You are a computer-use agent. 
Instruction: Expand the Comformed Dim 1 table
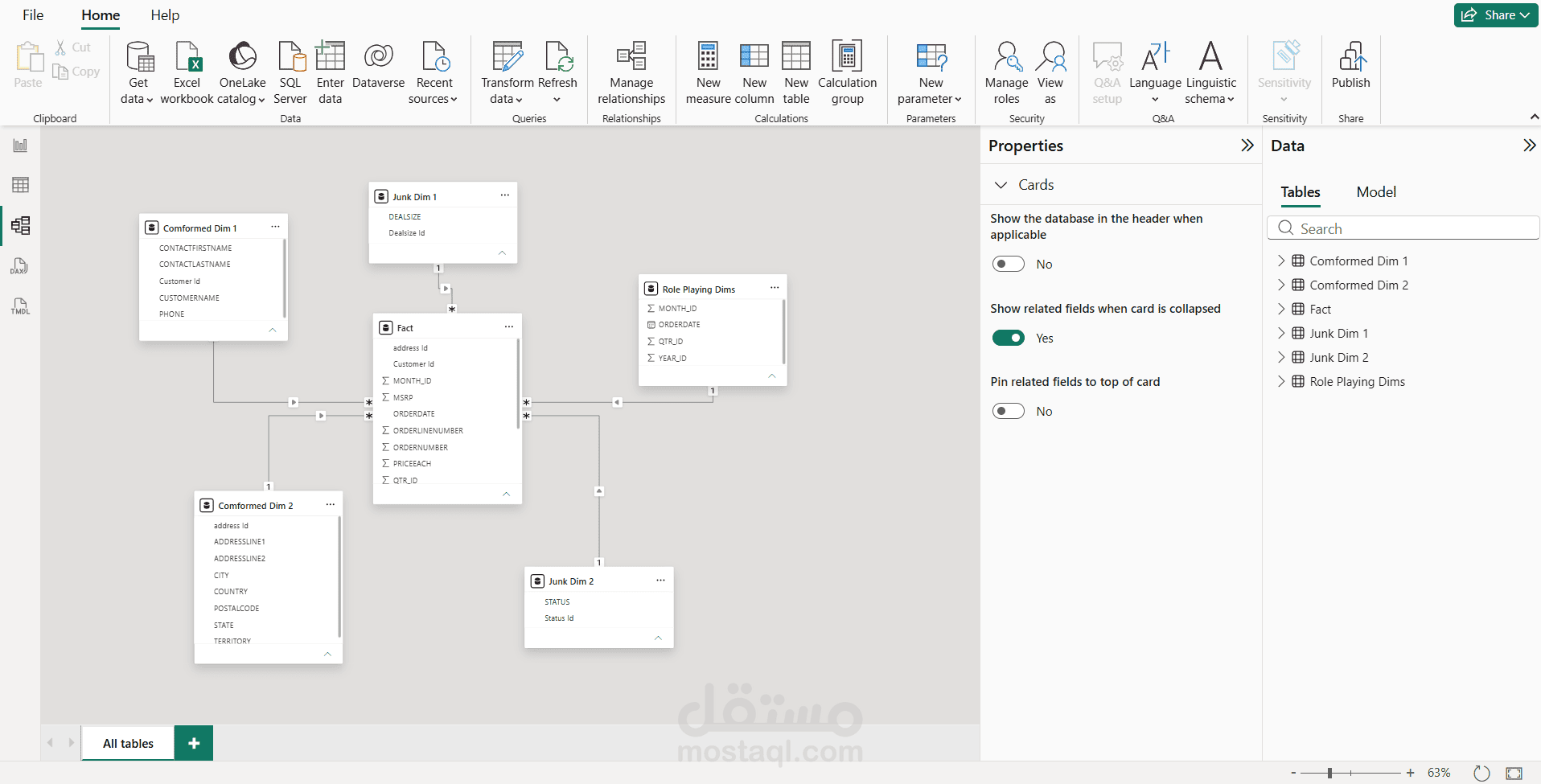click(x=1281, y=261)
